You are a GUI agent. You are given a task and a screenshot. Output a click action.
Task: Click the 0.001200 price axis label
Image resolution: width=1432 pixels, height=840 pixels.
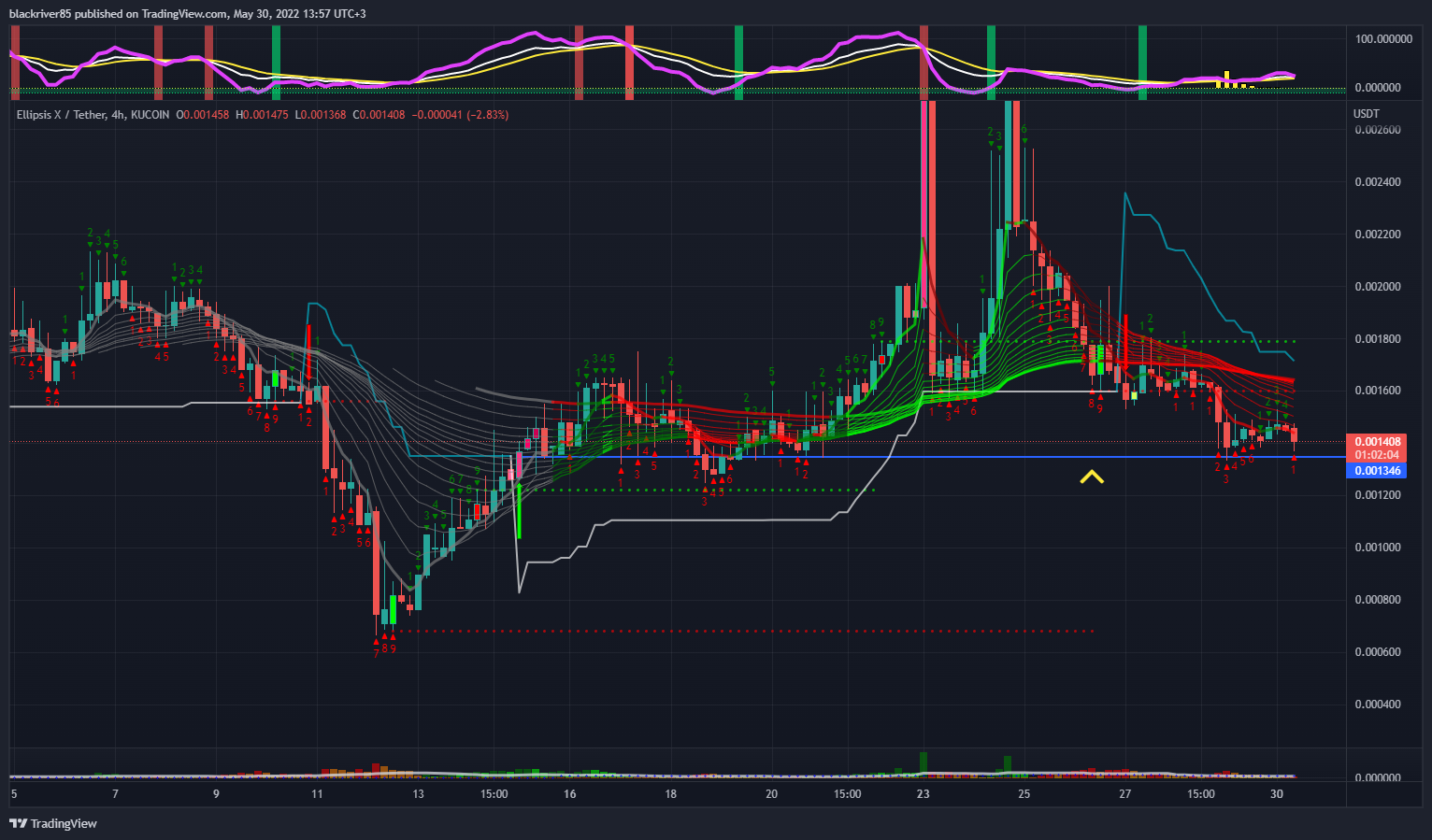tap(1378, 495)
